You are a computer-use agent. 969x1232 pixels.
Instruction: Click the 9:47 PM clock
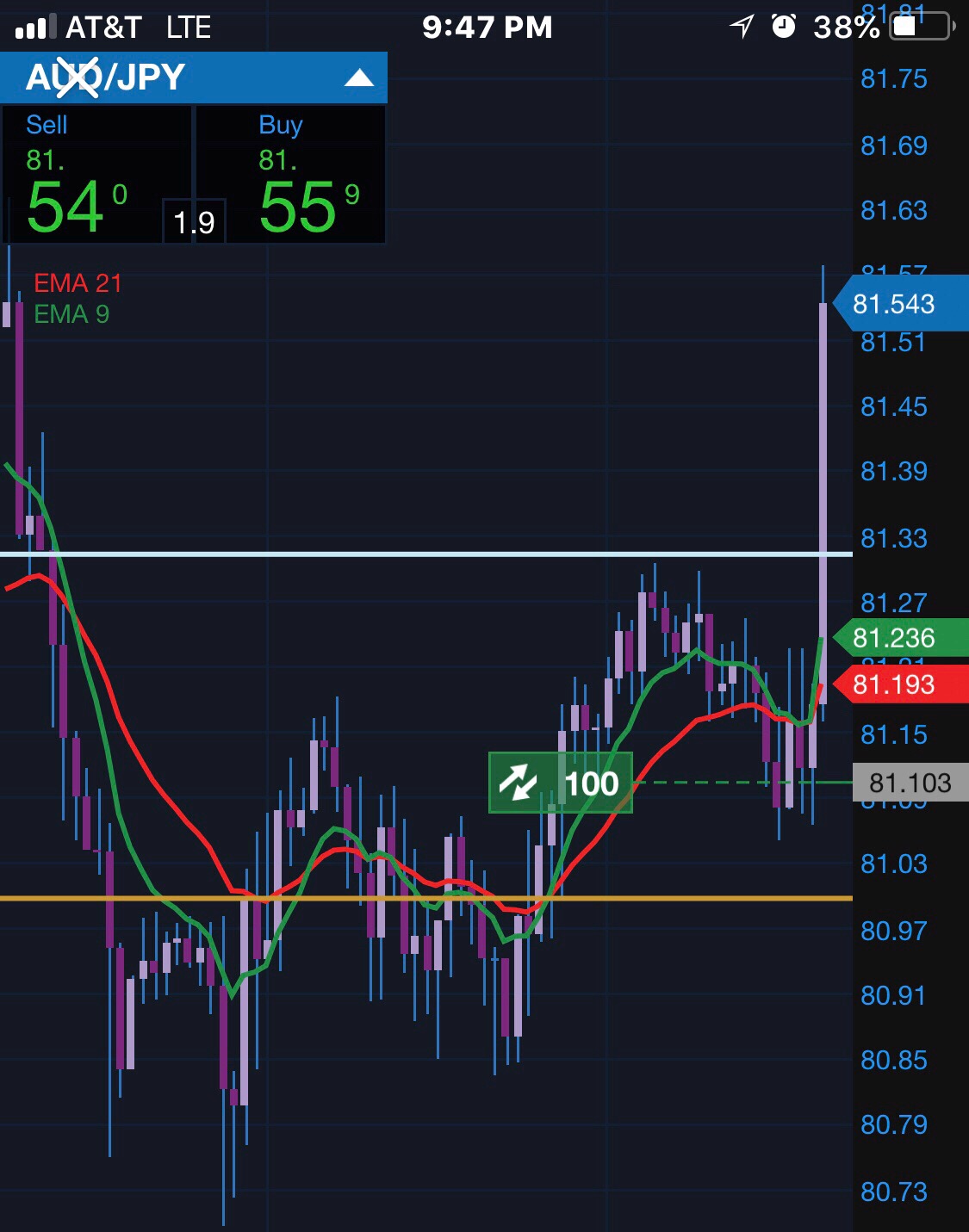[x=487, y=28]
